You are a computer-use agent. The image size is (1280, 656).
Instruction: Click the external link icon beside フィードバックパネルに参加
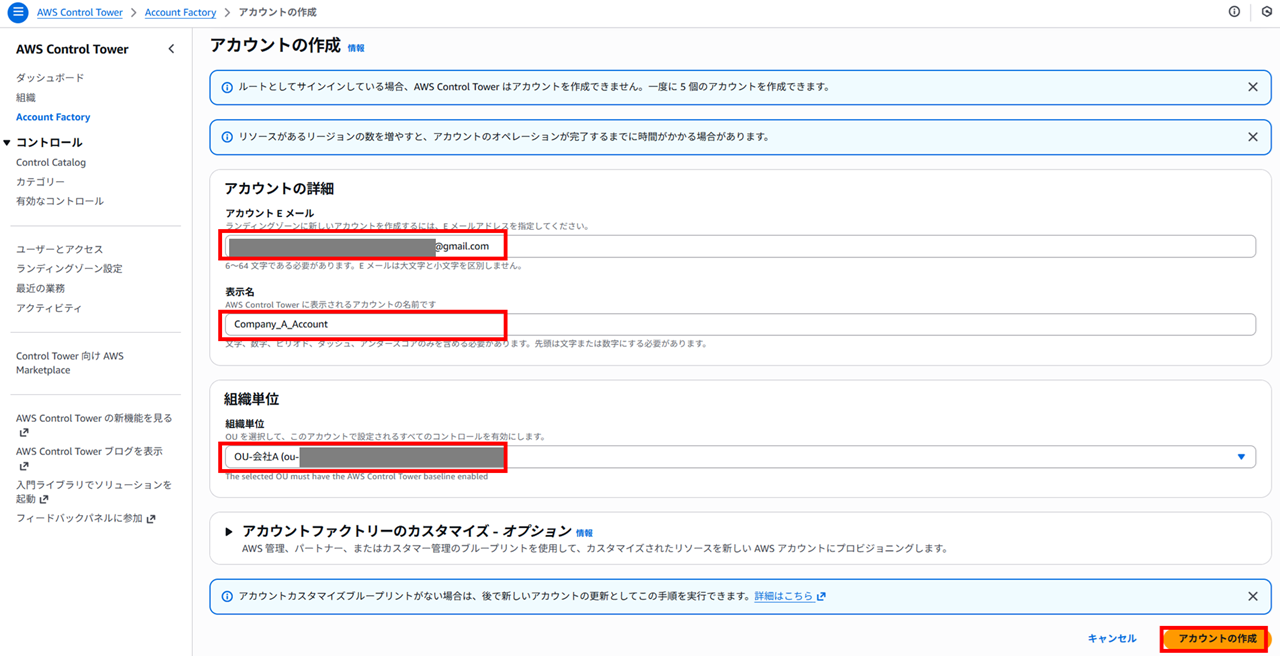[152, 518]
